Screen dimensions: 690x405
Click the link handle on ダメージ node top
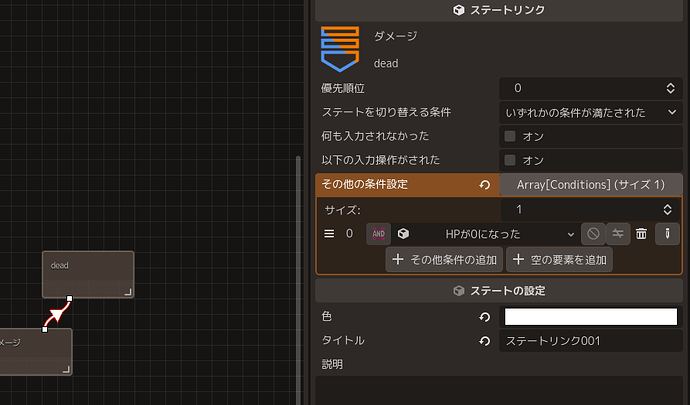pyautogui.click(x=44, y=329)
